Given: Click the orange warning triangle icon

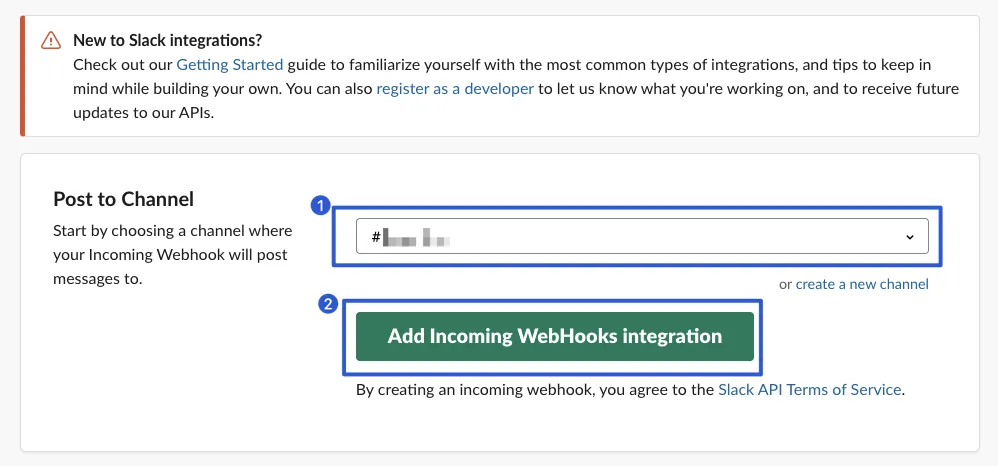Looking at the screenshot, I should pos(50,41).
